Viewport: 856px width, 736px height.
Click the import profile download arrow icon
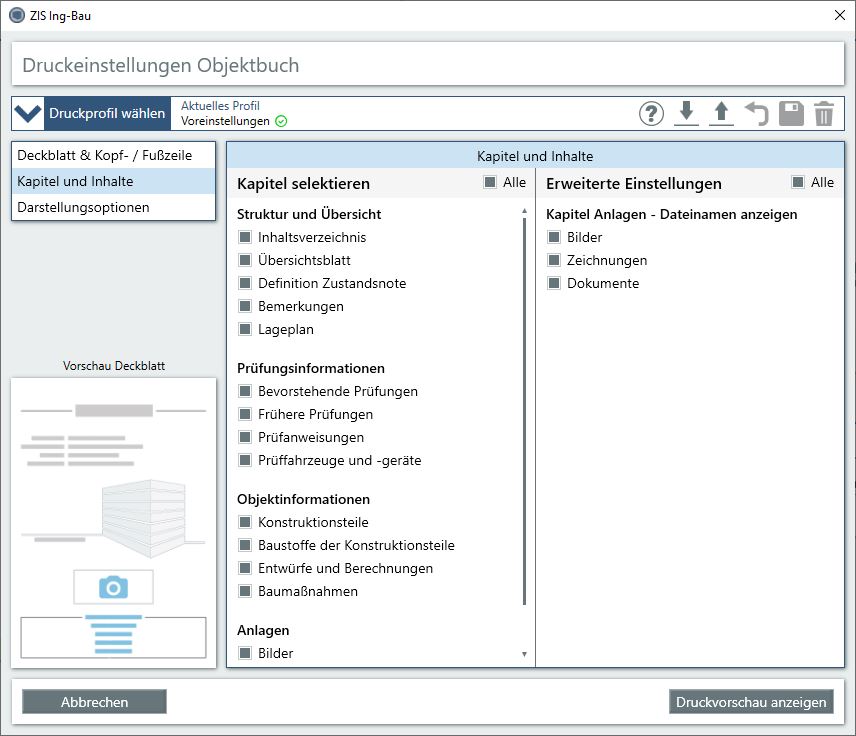tap(686, 114)
